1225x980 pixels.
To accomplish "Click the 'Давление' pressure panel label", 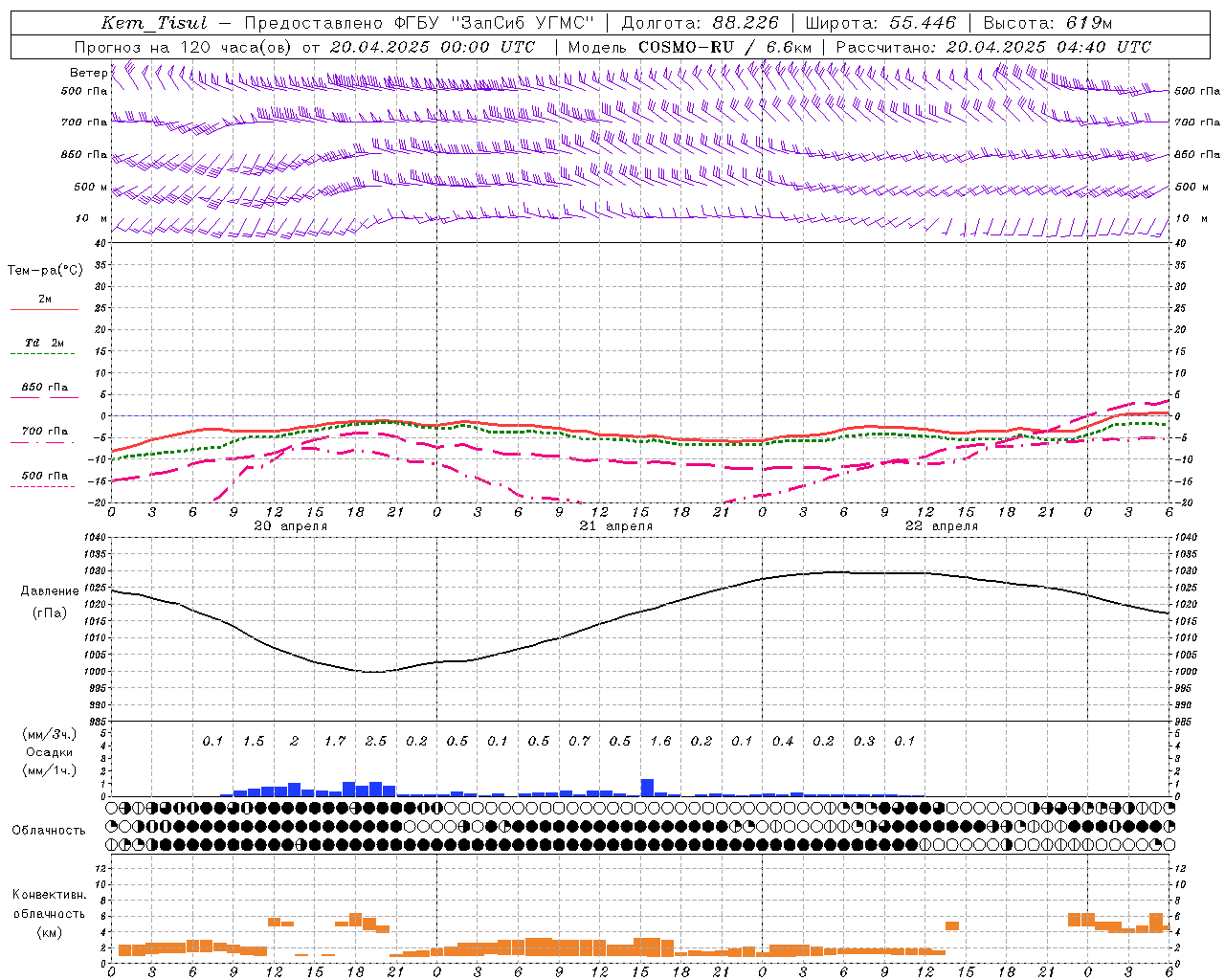I will pos(50,591).
